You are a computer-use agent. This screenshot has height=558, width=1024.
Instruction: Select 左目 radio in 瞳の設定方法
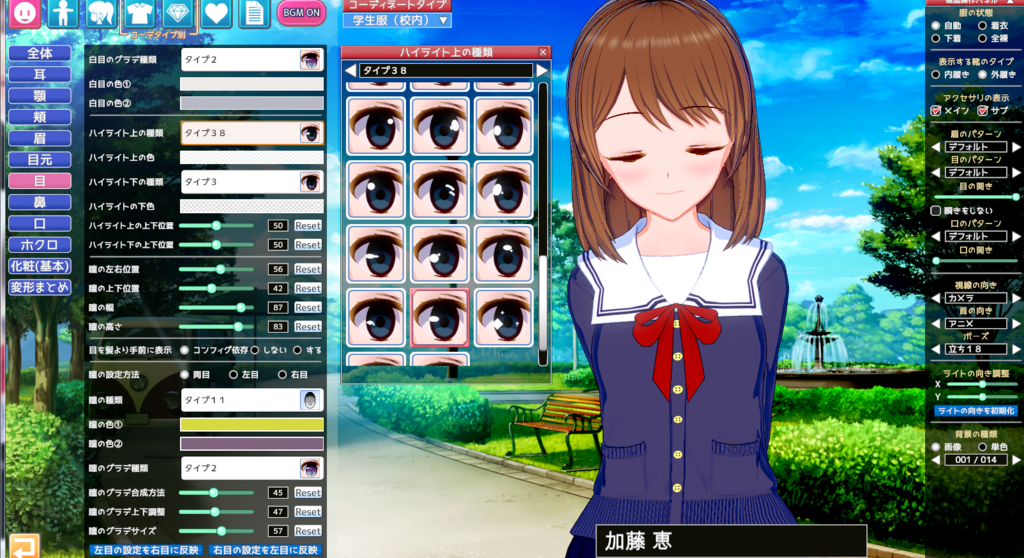[x=233, y=375]
